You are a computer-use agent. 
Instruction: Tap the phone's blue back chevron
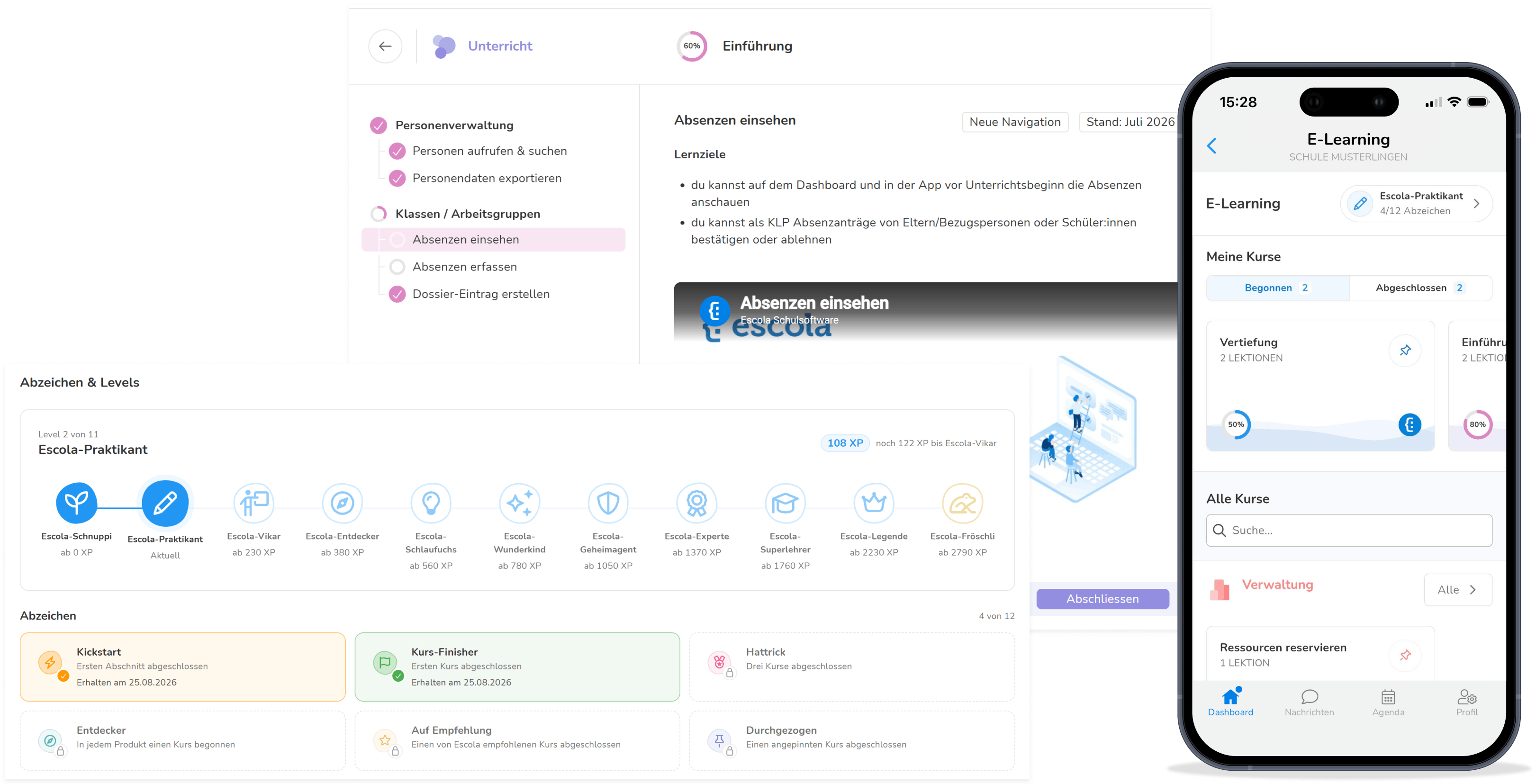click(x=1211, y=145)
